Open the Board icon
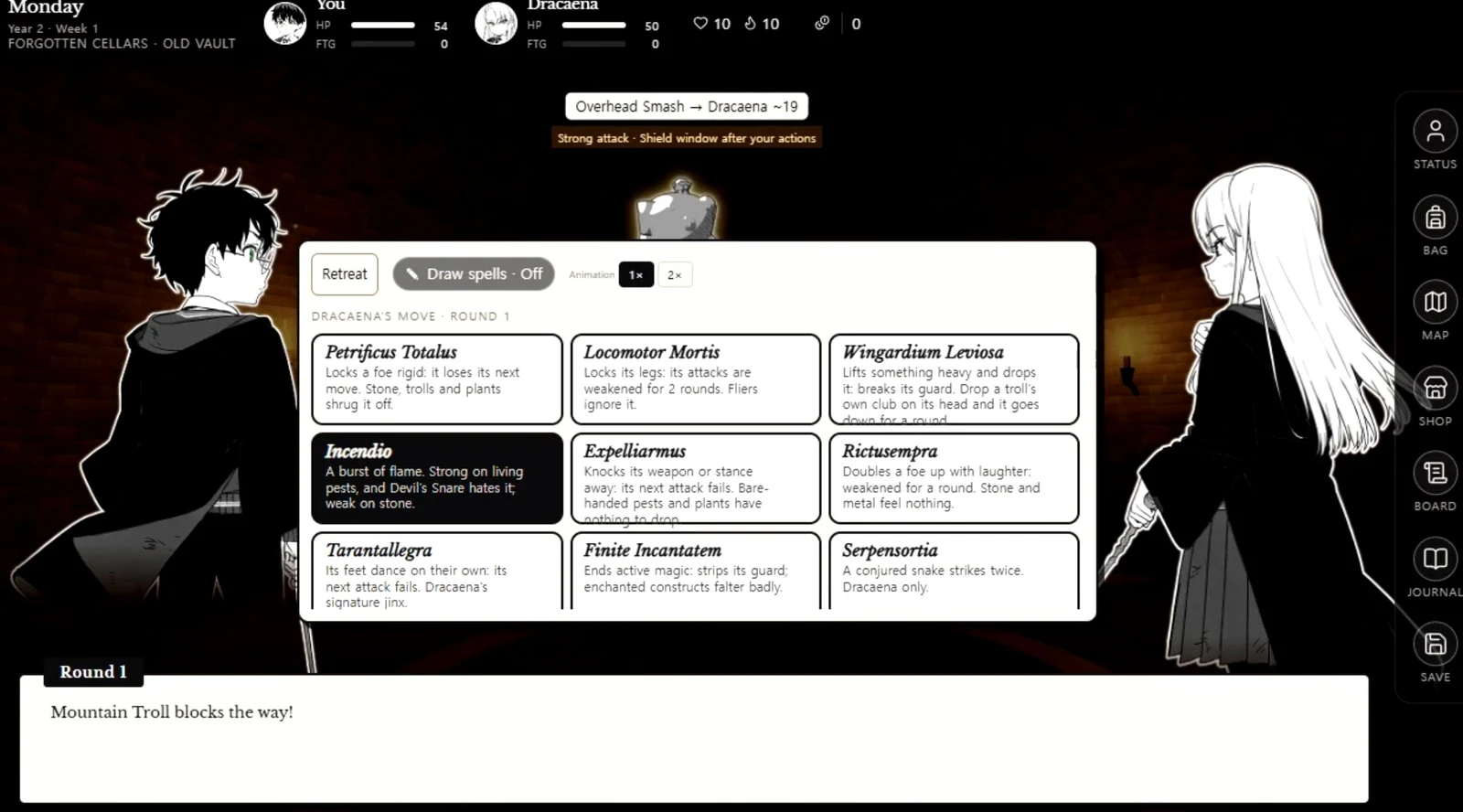The height and width of the screenshot is (812, 1463). click(x=1435, y=474)
